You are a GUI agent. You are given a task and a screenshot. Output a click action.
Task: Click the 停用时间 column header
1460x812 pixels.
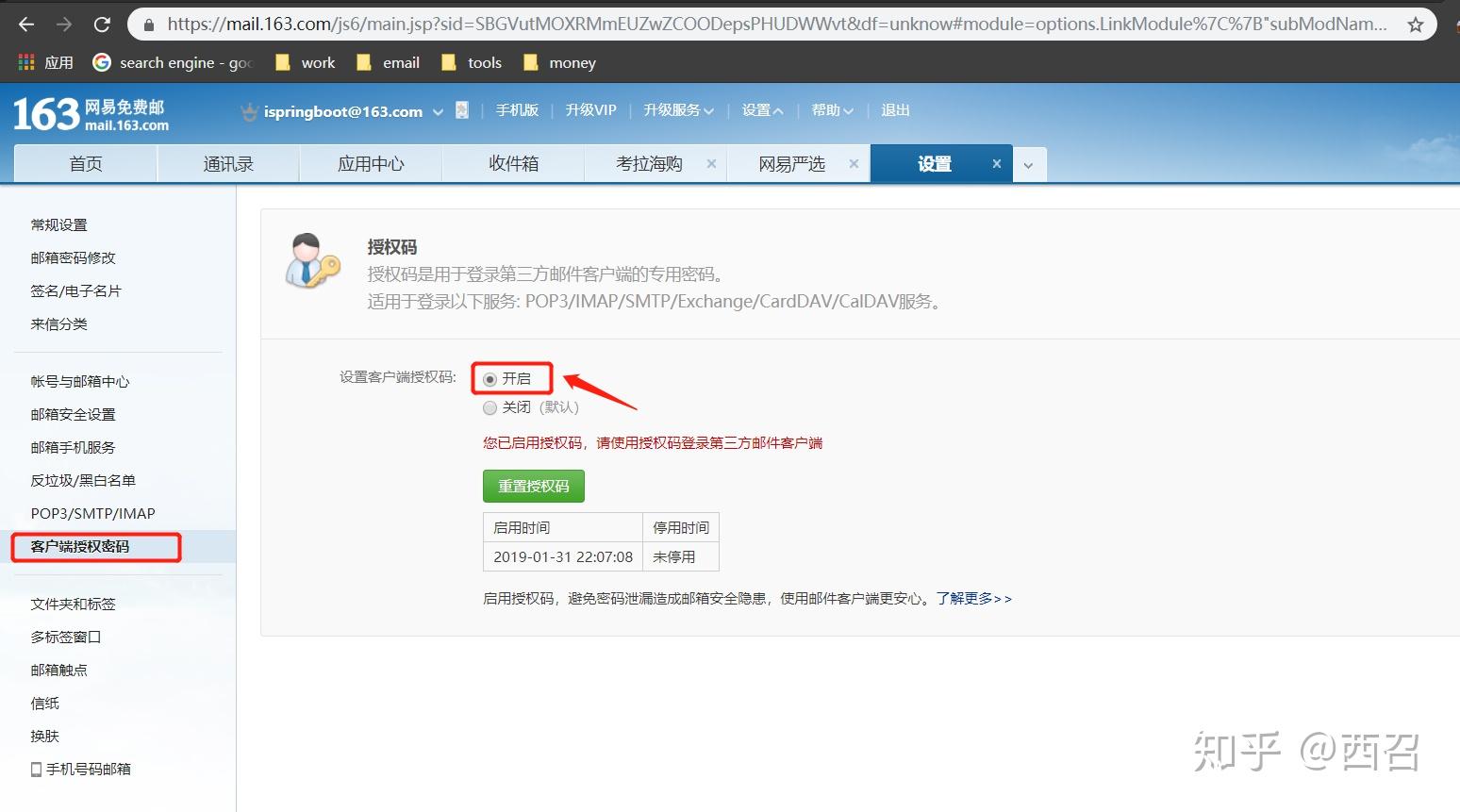[x=681, y=527]
